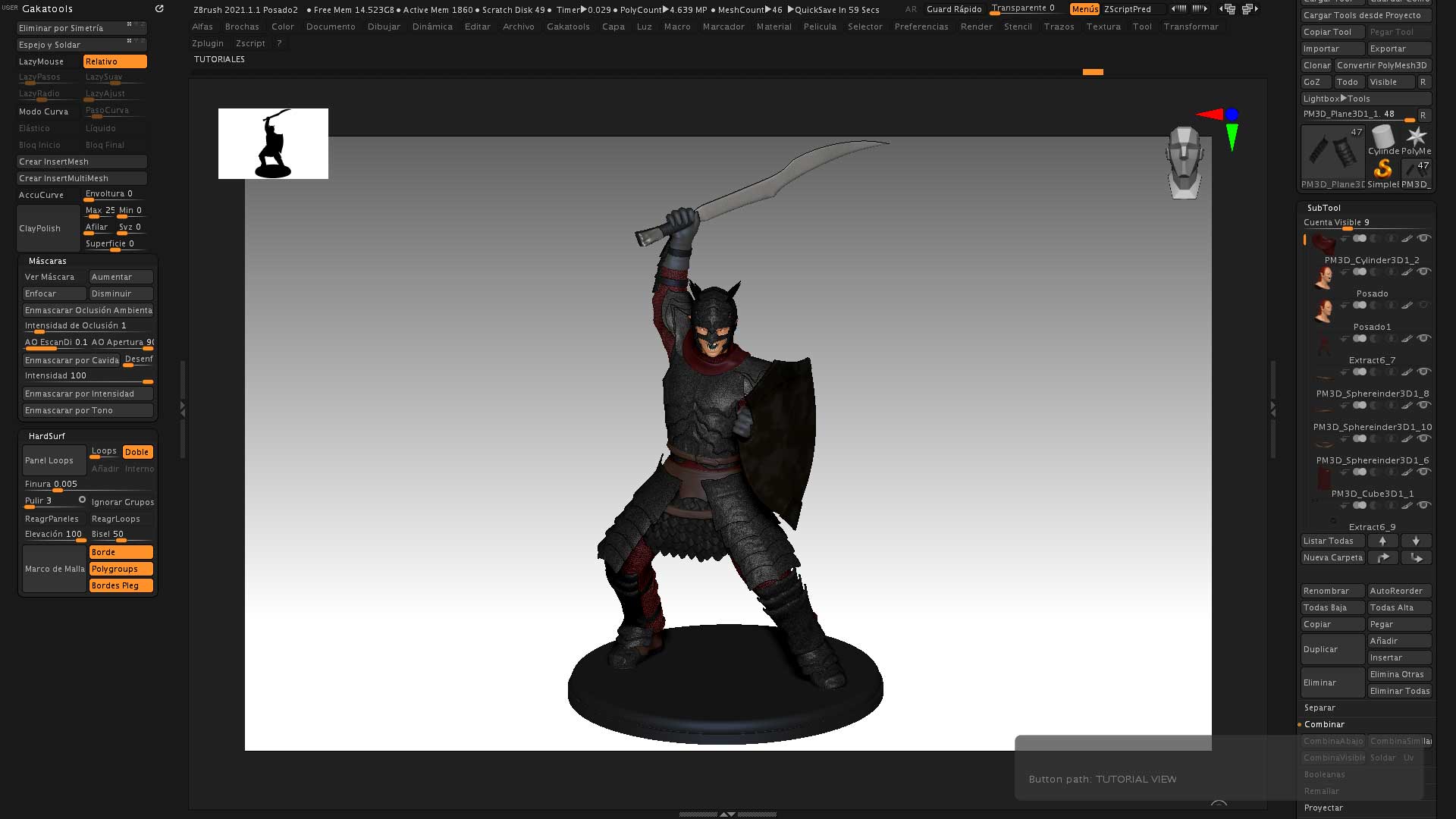This screenshot has width=1456, height=819.
Task: Expand the Separar section
Action: [x=1319, y=708]
